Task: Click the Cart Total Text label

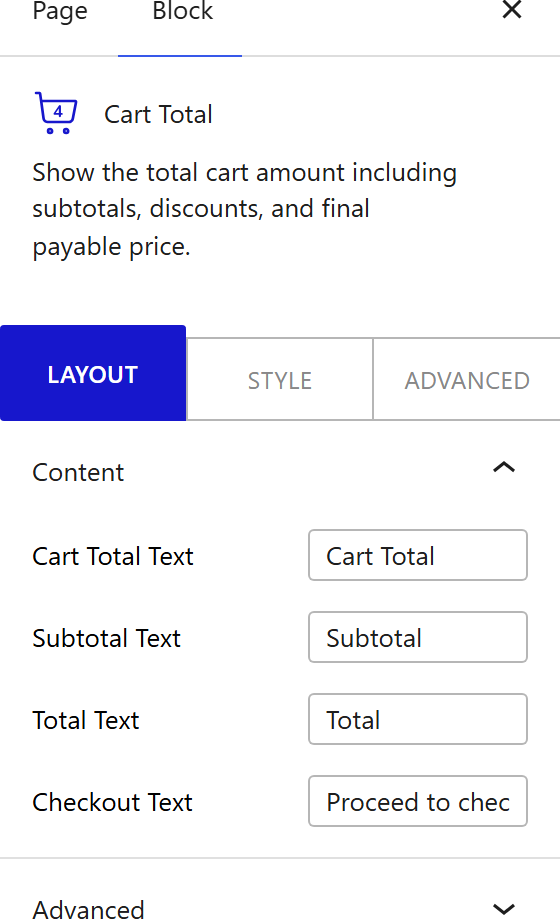Action: tap(113, 556)
